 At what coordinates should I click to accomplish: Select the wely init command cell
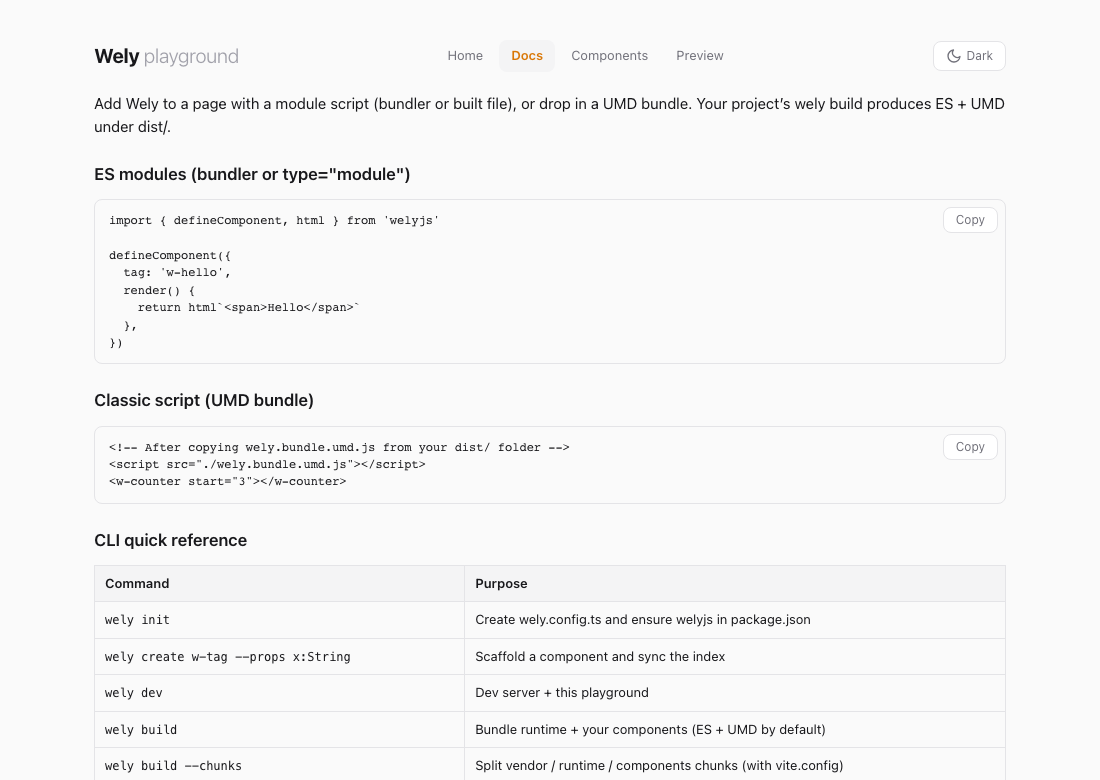(137, 619)
